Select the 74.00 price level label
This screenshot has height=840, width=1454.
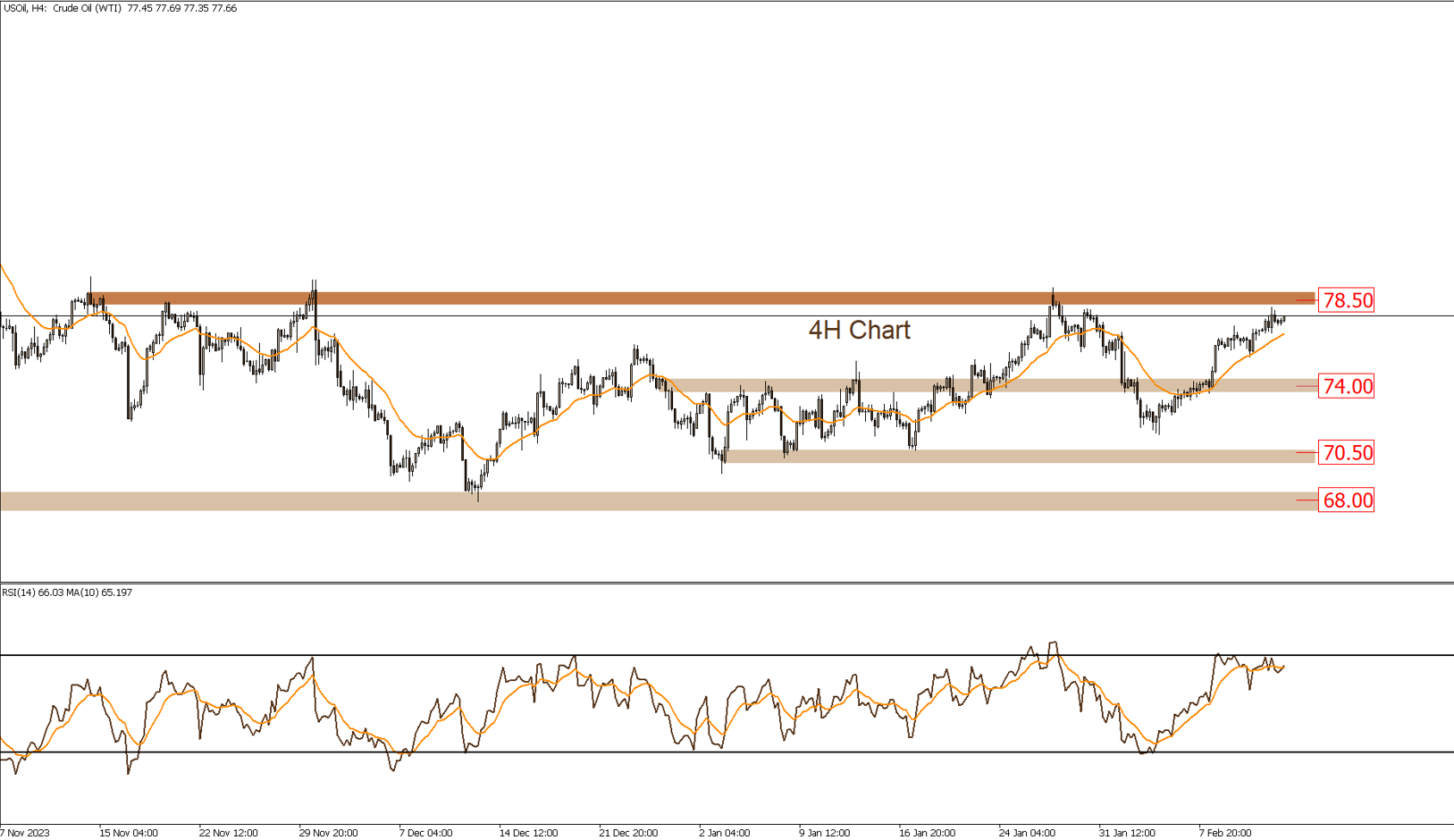[1345, 386]
